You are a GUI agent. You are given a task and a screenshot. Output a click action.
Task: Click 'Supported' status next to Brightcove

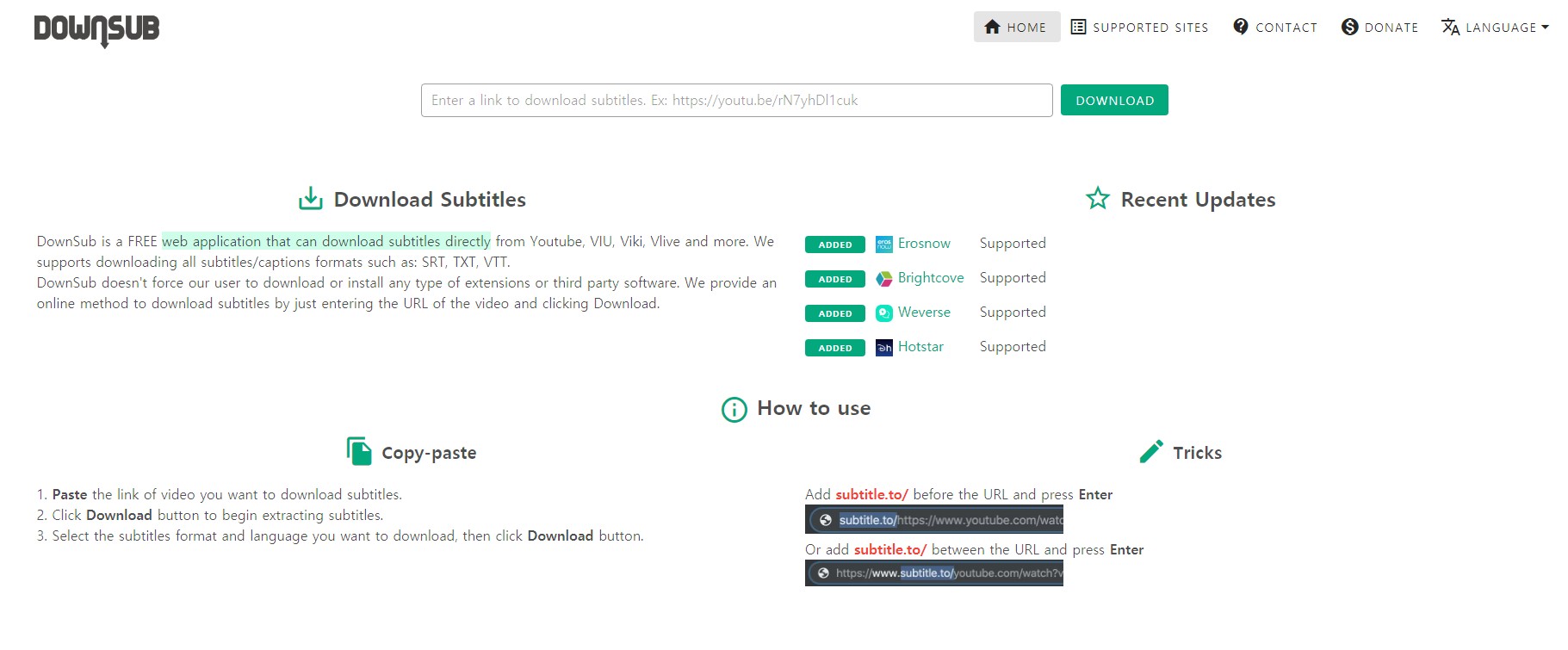(x=1013, y=278)
